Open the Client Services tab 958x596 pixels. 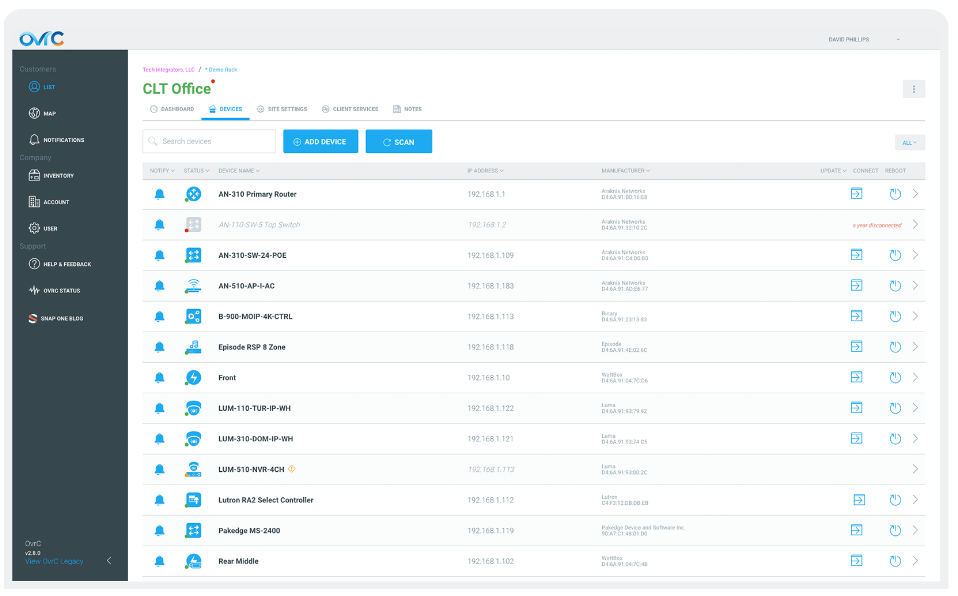[x=350, y=109]
